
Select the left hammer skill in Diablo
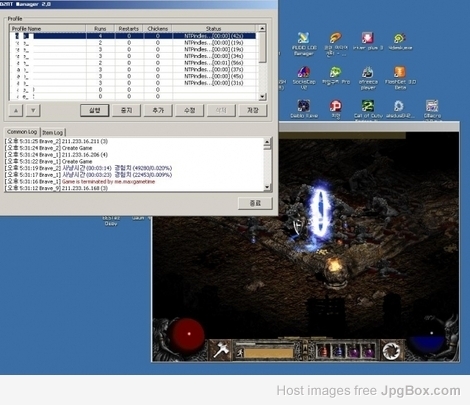[x=221, y=350]
